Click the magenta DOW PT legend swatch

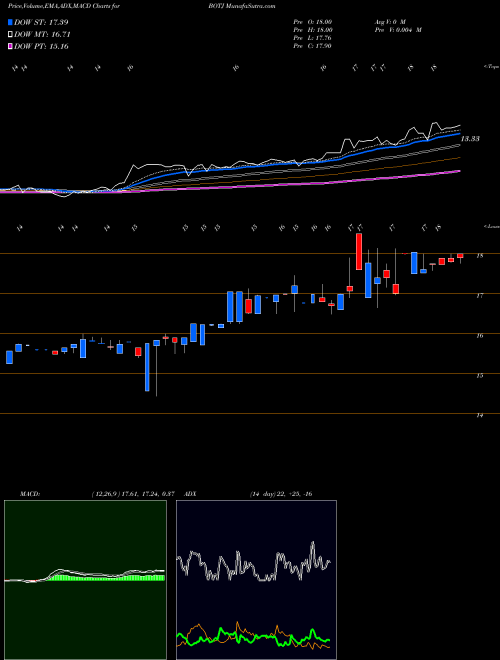pyautogui.click(x=11, y=46)
